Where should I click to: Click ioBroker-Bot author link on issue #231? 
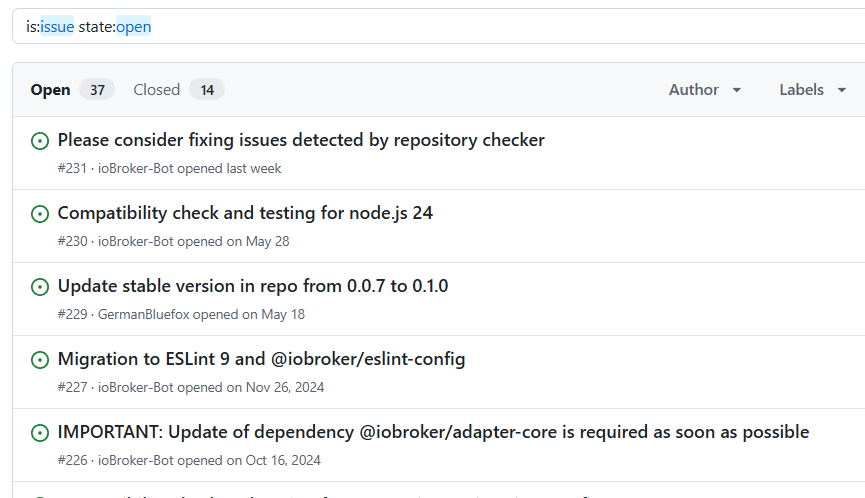click(x=135, y=168)
